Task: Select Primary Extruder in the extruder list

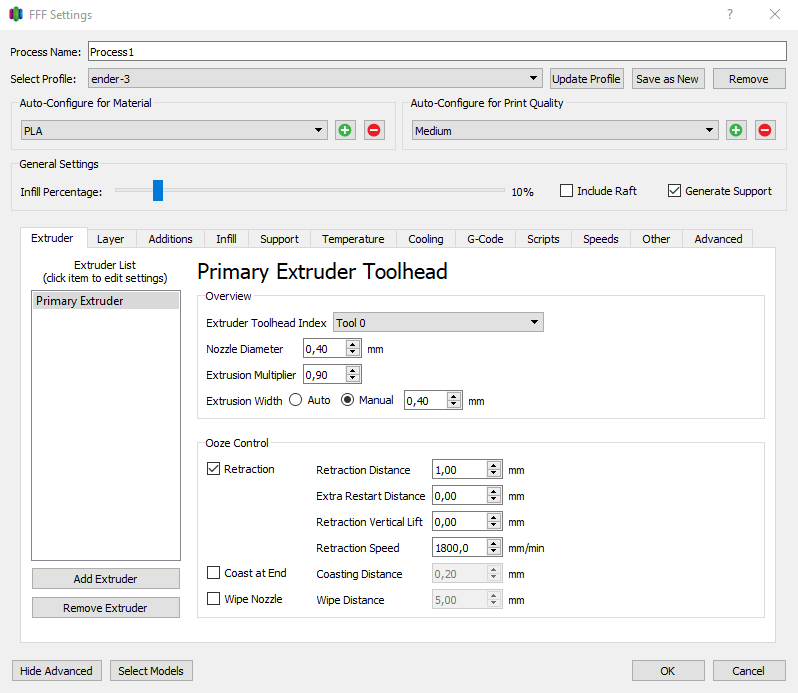Action: tap(106, 301)
